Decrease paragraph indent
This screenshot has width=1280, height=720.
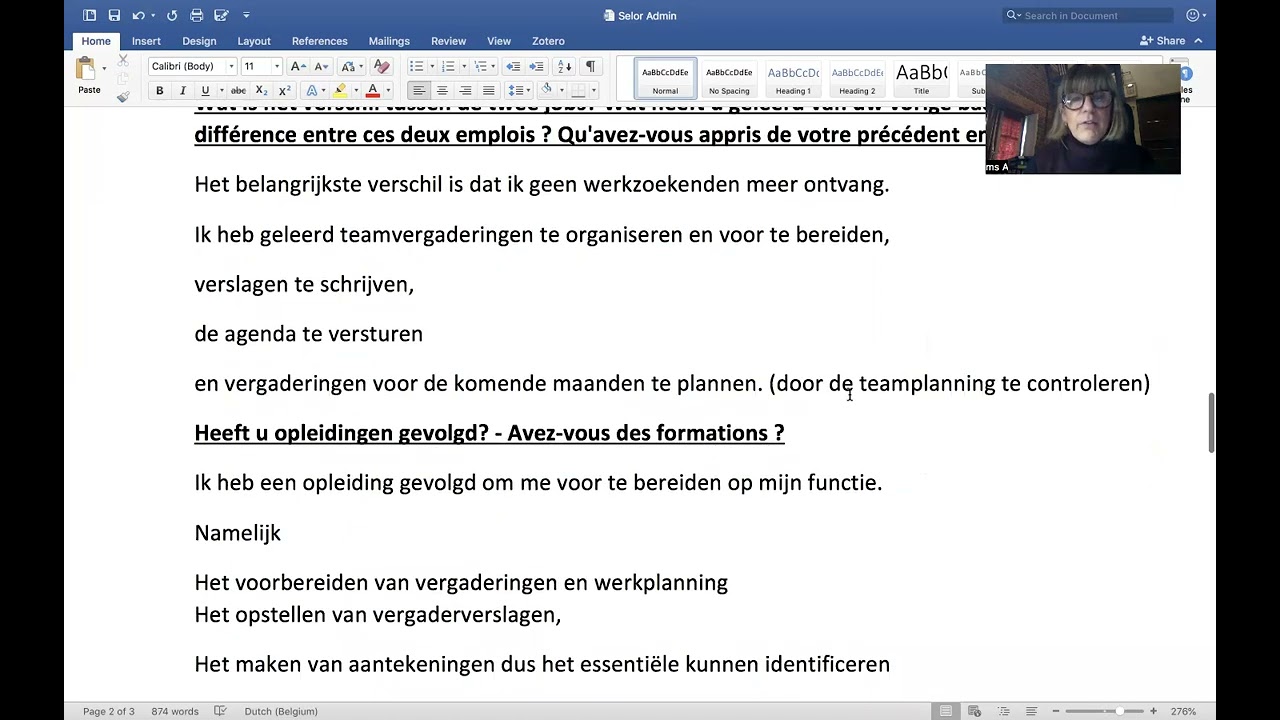pos(513,66)
